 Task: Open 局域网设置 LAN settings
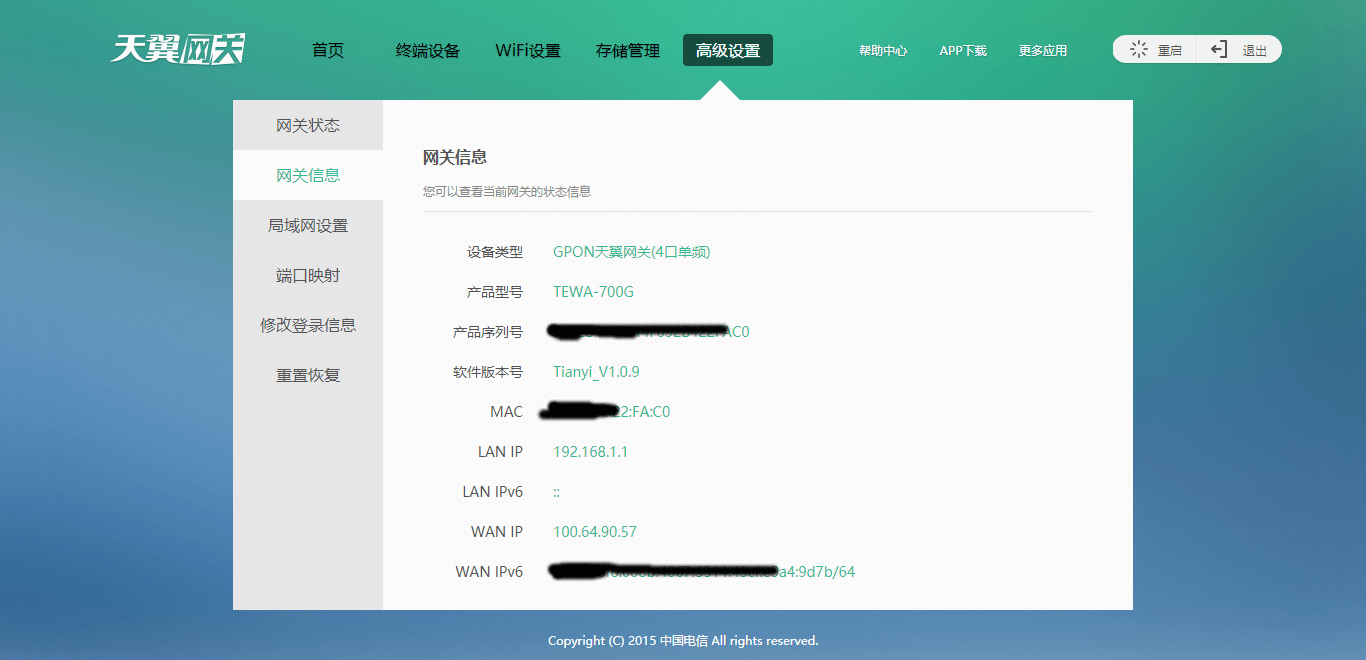click(x=306, y=225)
